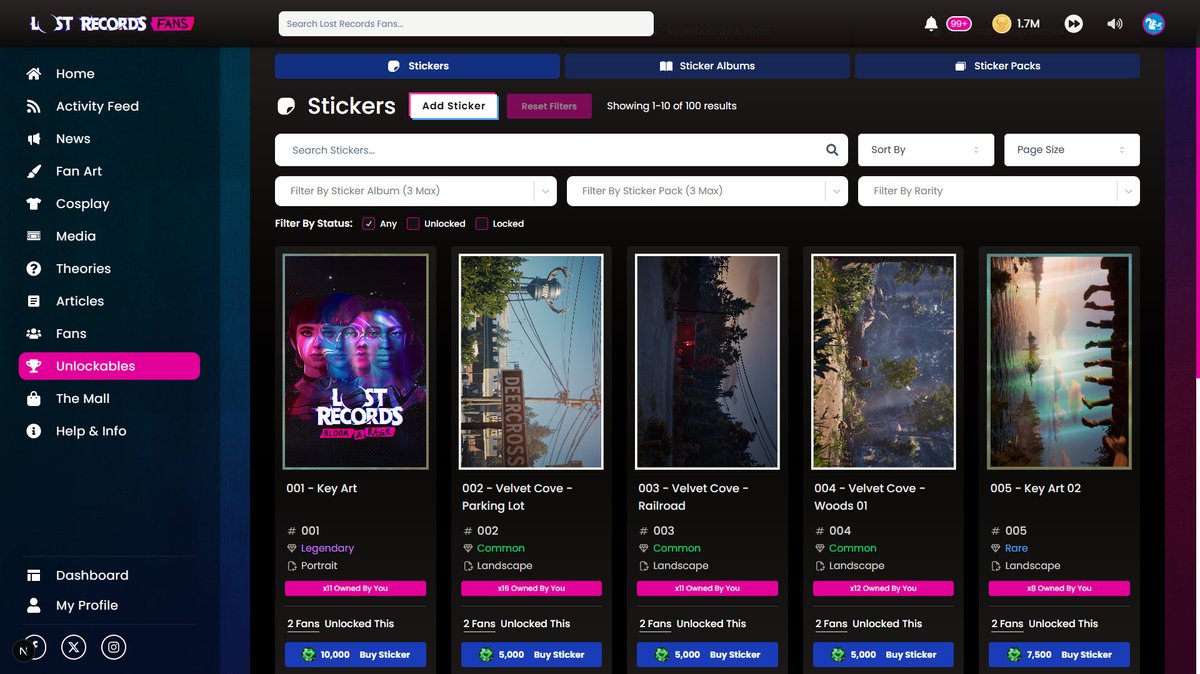Viewport: 1200px width, 674px height.
Task: Buy Key Art 02 sticker for 7,500
Action: pos(1059,655)
